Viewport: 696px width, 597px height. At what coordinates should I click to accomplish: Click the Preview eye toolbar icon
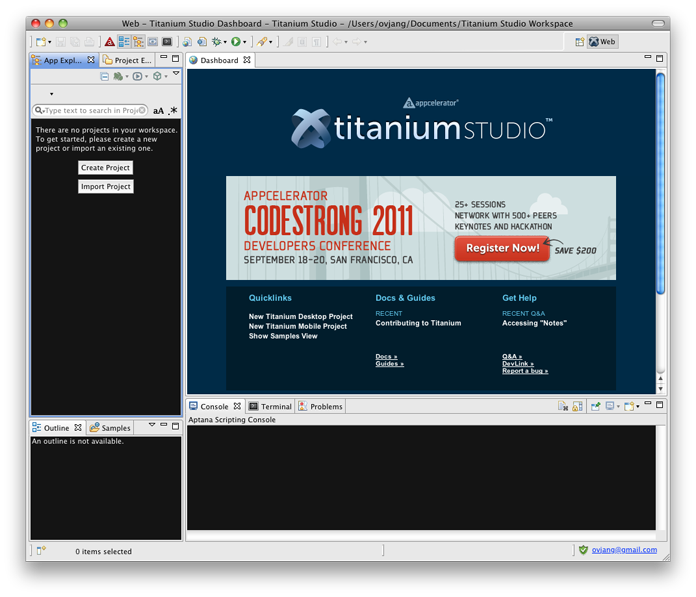click(153, 42)
